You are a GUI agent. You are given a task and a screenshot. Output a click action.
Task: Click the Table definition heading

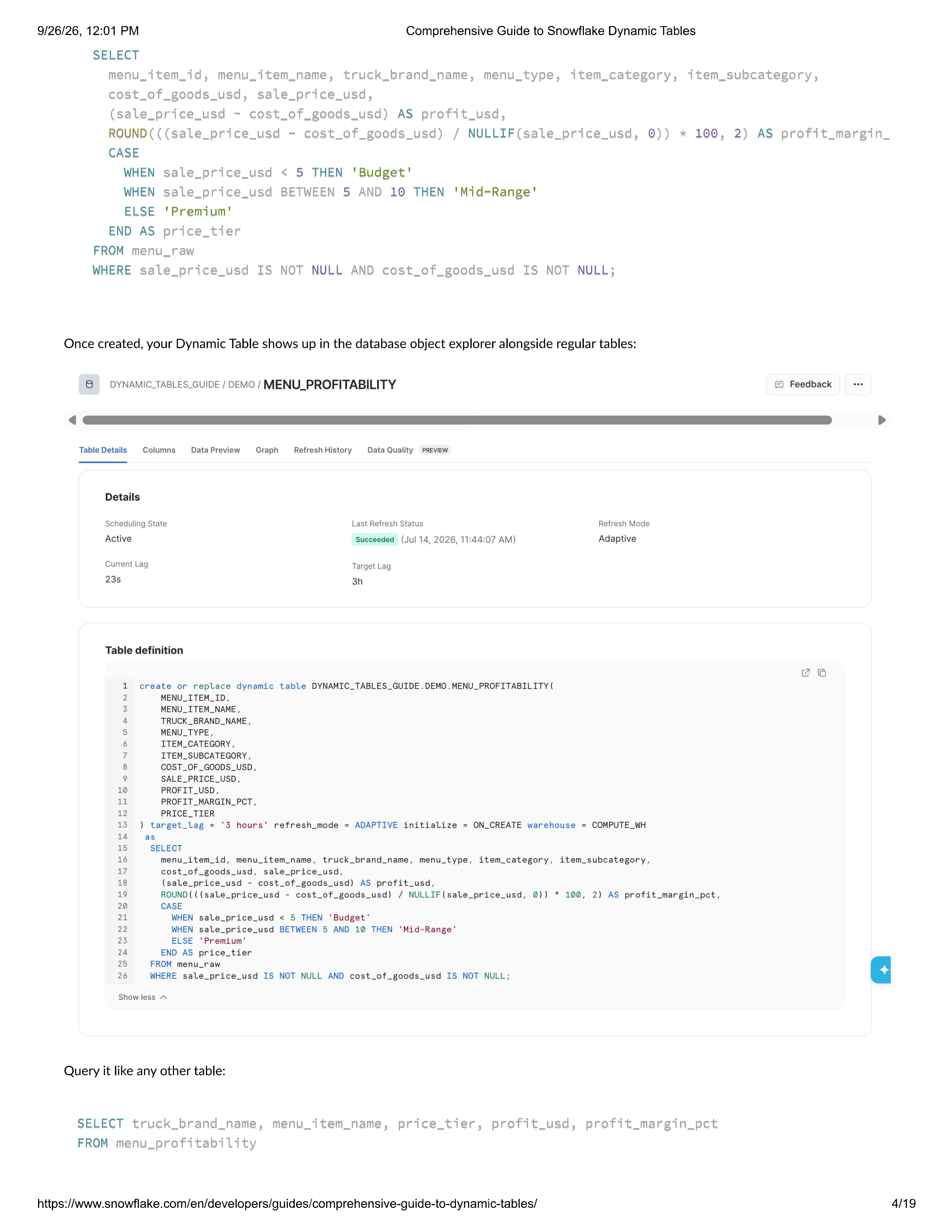tap(144, 650)
